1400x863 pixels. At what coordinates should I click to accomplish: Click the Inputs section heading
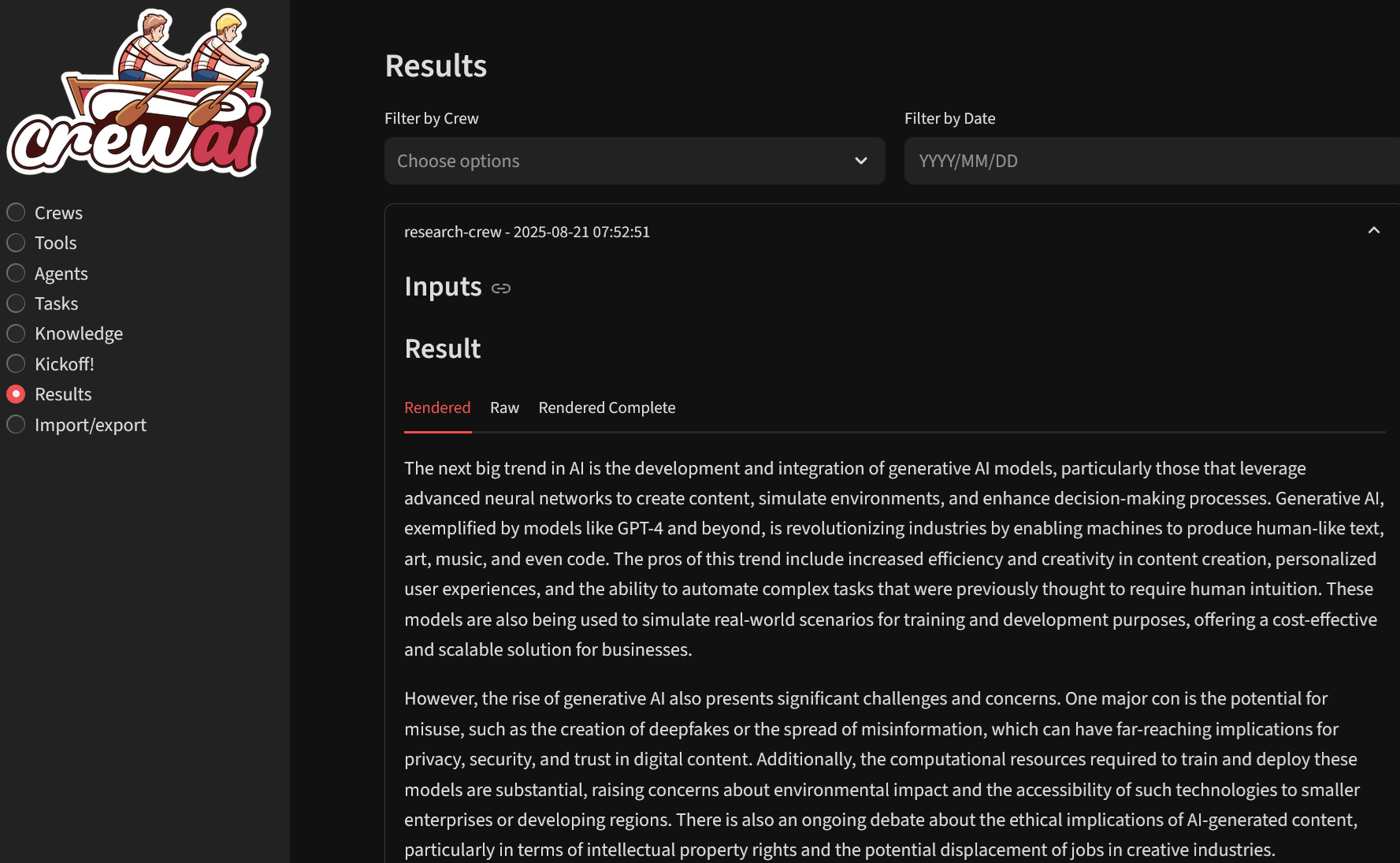click(x=443, y=287)
